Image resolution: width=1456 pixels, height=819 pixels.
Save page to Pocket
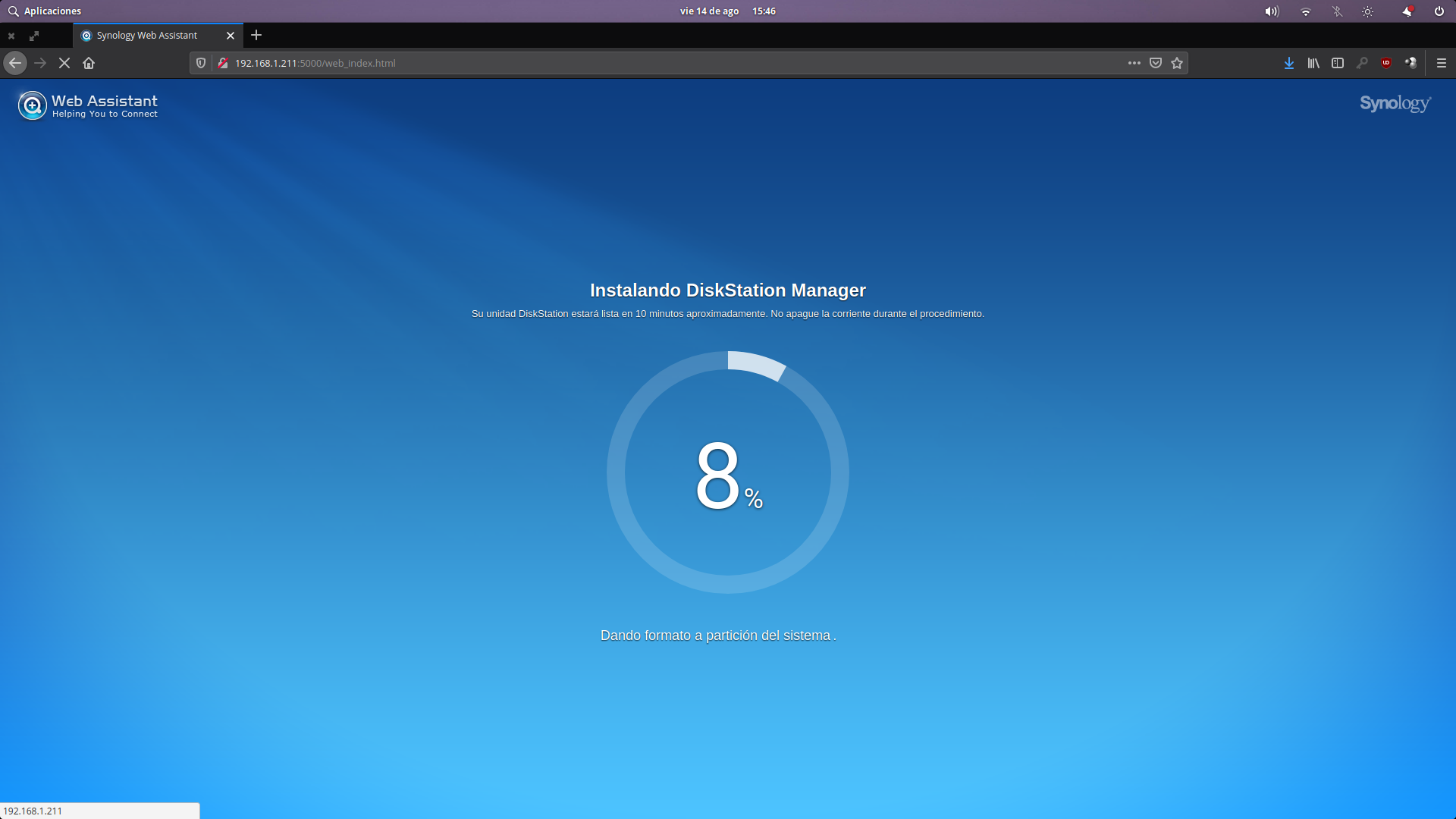pos(1156,63)
